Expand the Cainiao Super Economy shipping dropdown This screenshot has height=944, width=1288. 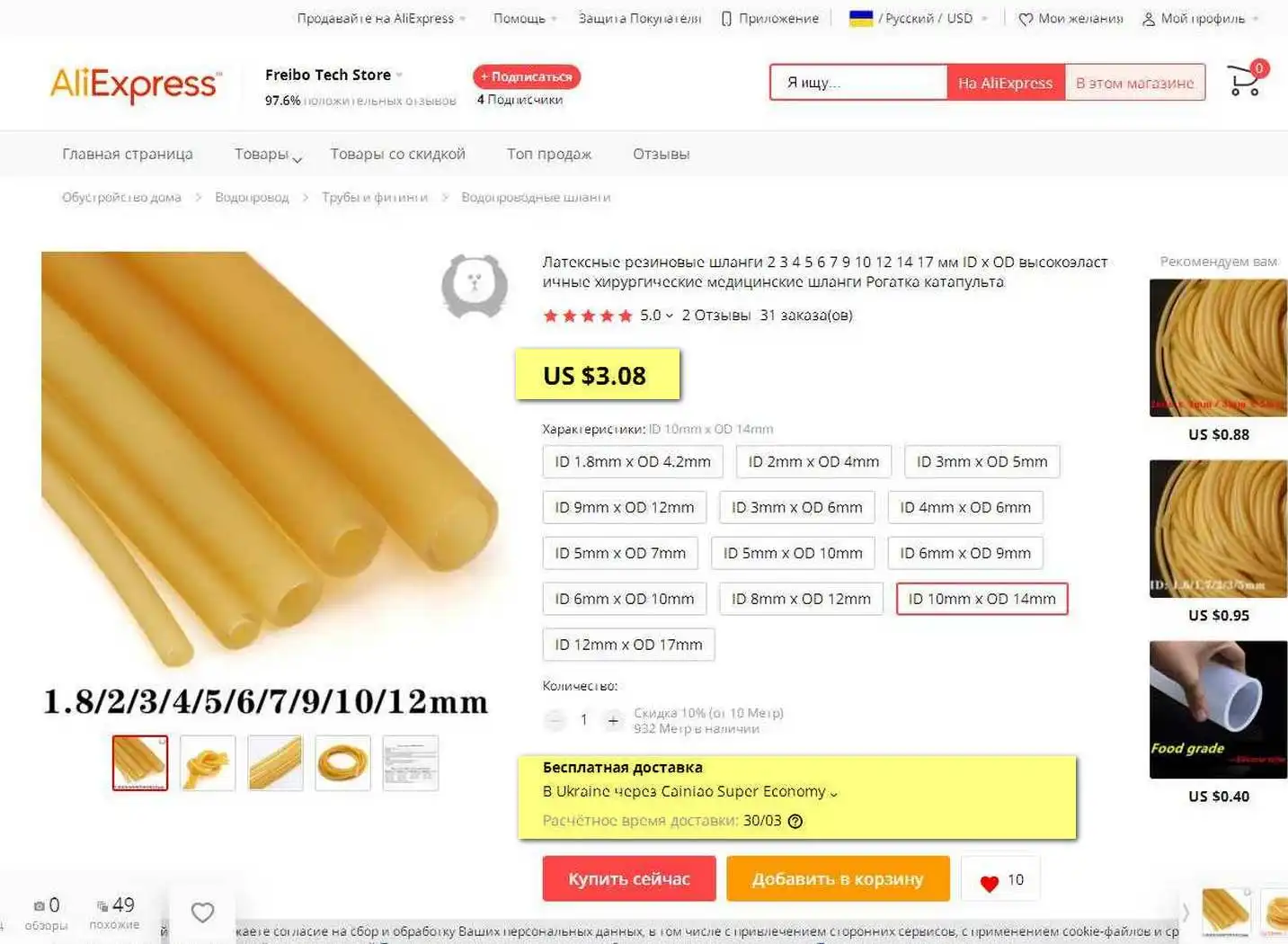833,793
